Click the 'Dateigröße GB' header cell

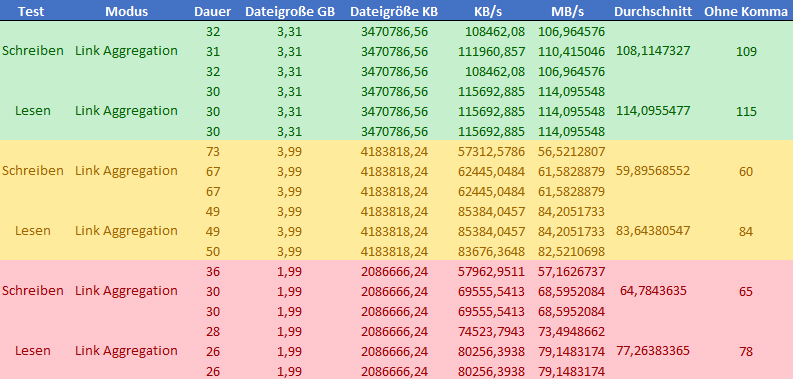(x=290, y=12)
